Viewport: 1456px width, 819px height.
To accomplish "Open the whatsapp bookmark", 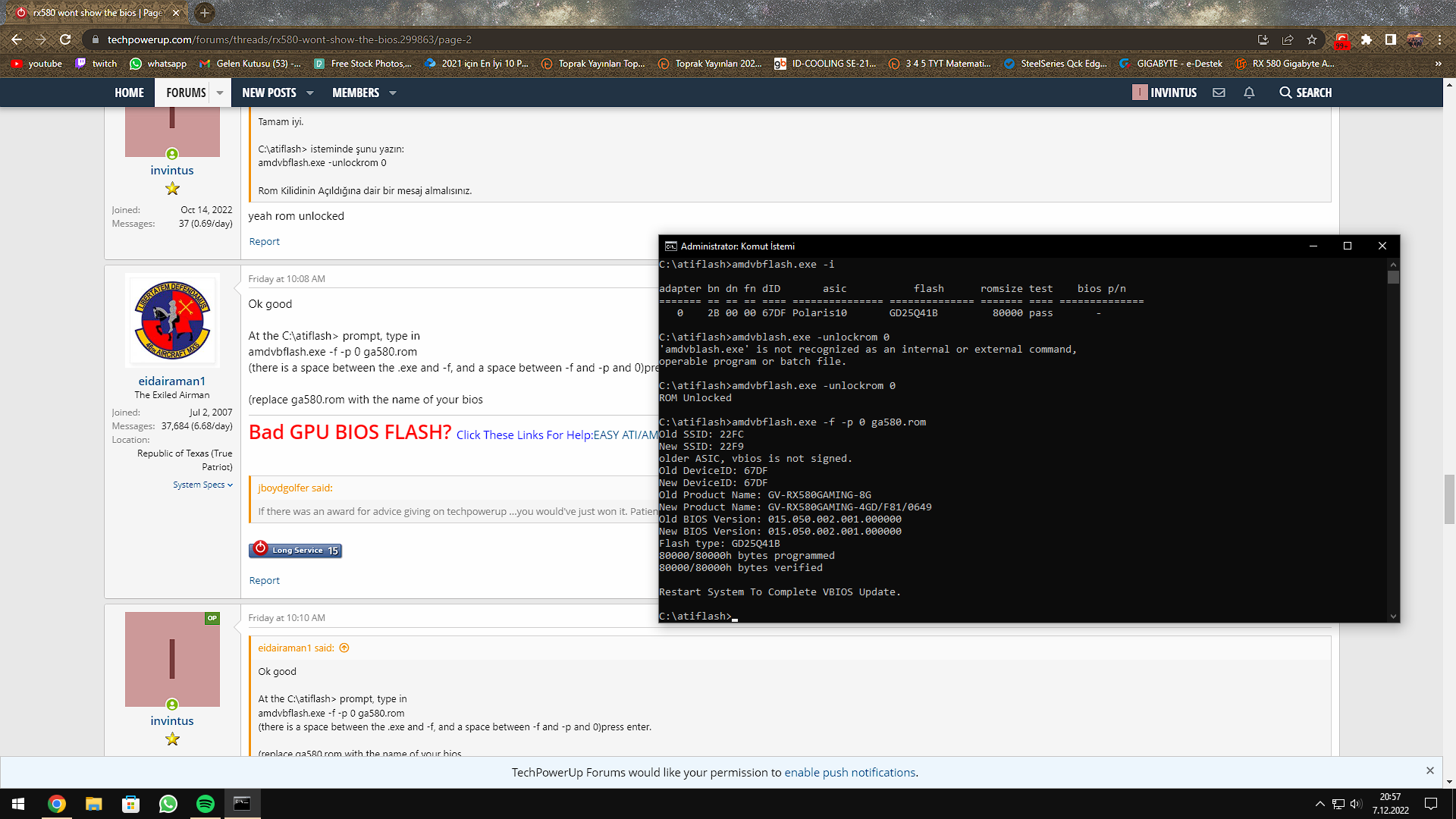I will point(158,64).
